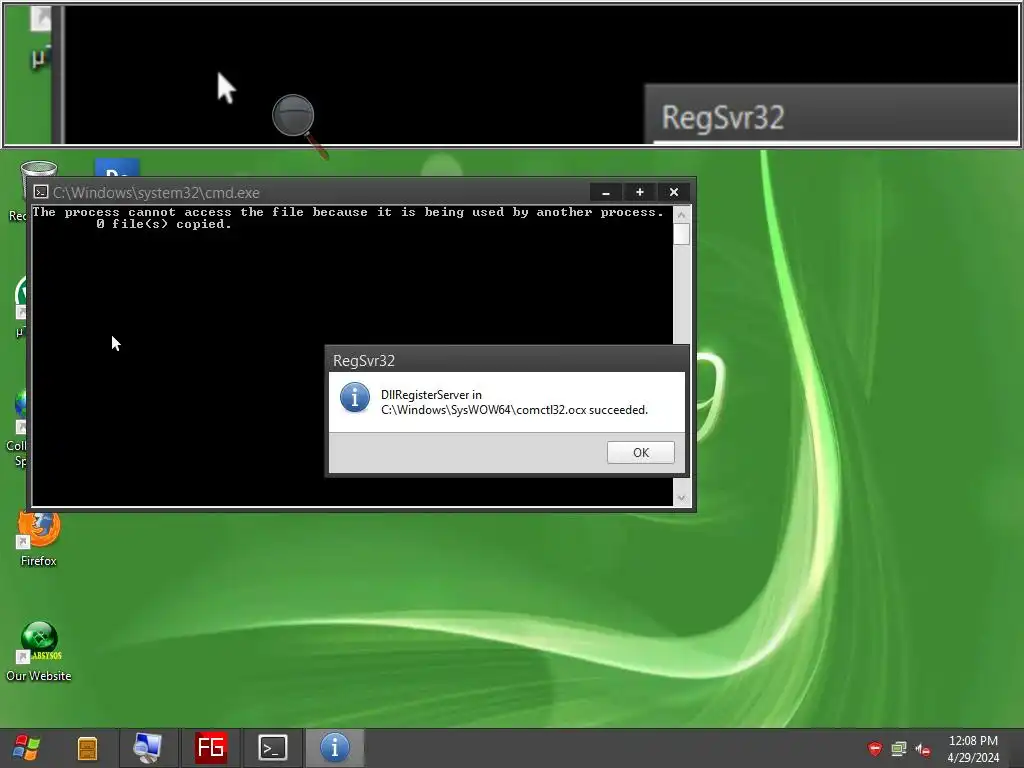
Task: Open the computer monitor icon in taskbar
Action: click(x=147, y=748)
